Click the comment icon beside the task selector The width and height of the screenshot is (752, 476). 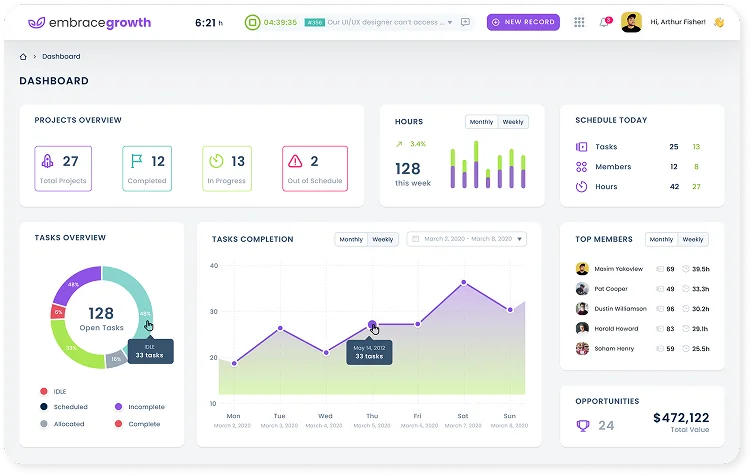tap(465, 22)
